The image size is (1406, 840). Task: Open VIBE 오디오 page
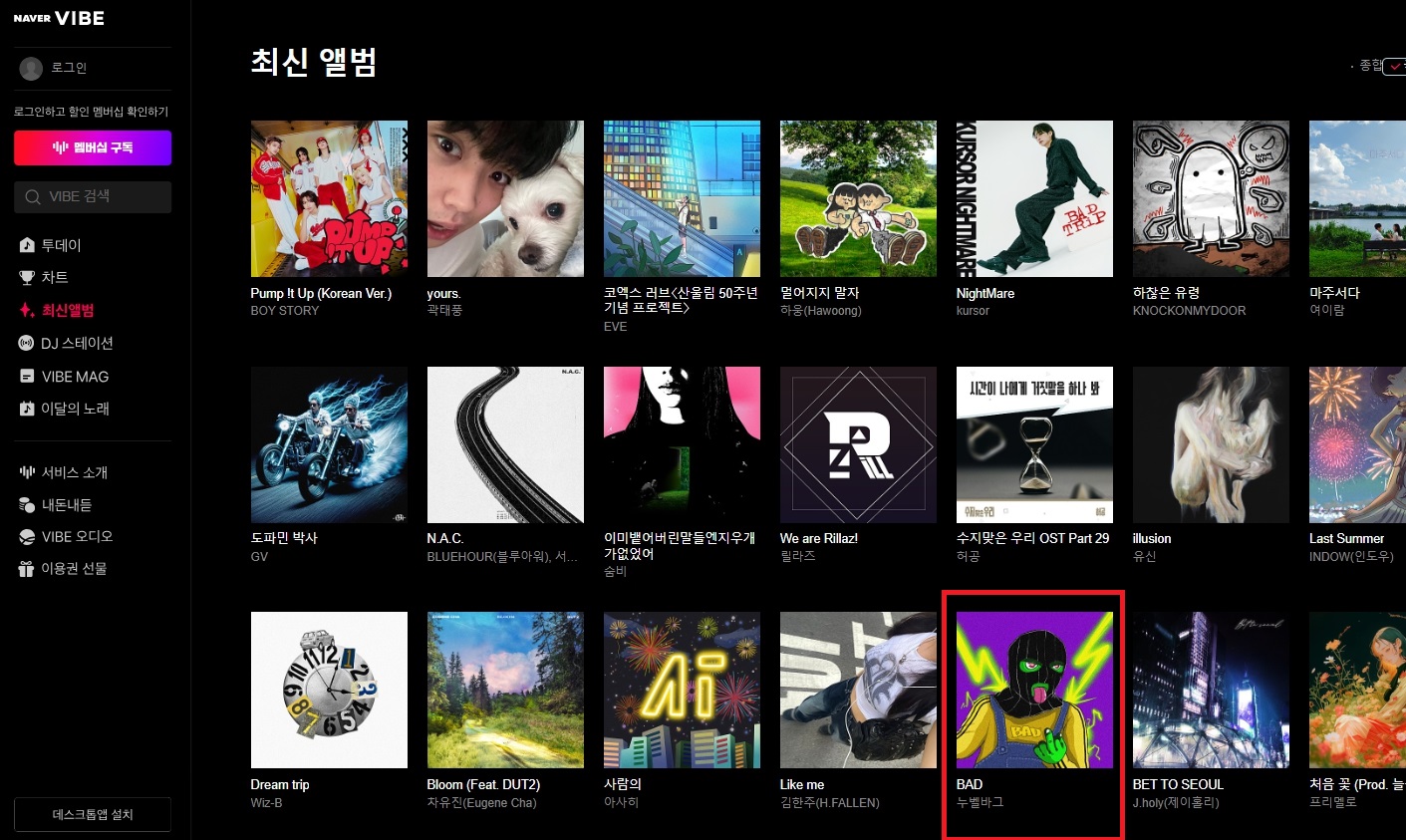click(x=77, y=537)
